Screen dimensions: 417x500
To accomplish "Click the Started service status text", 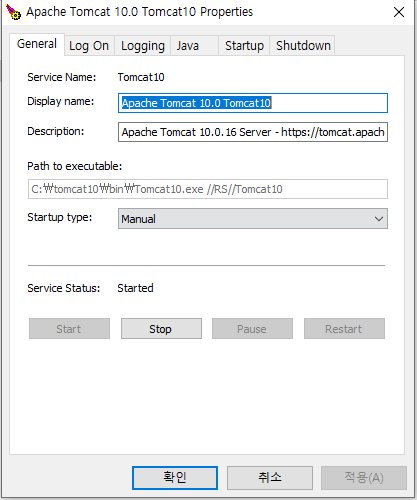I will (x=135, y=288).
